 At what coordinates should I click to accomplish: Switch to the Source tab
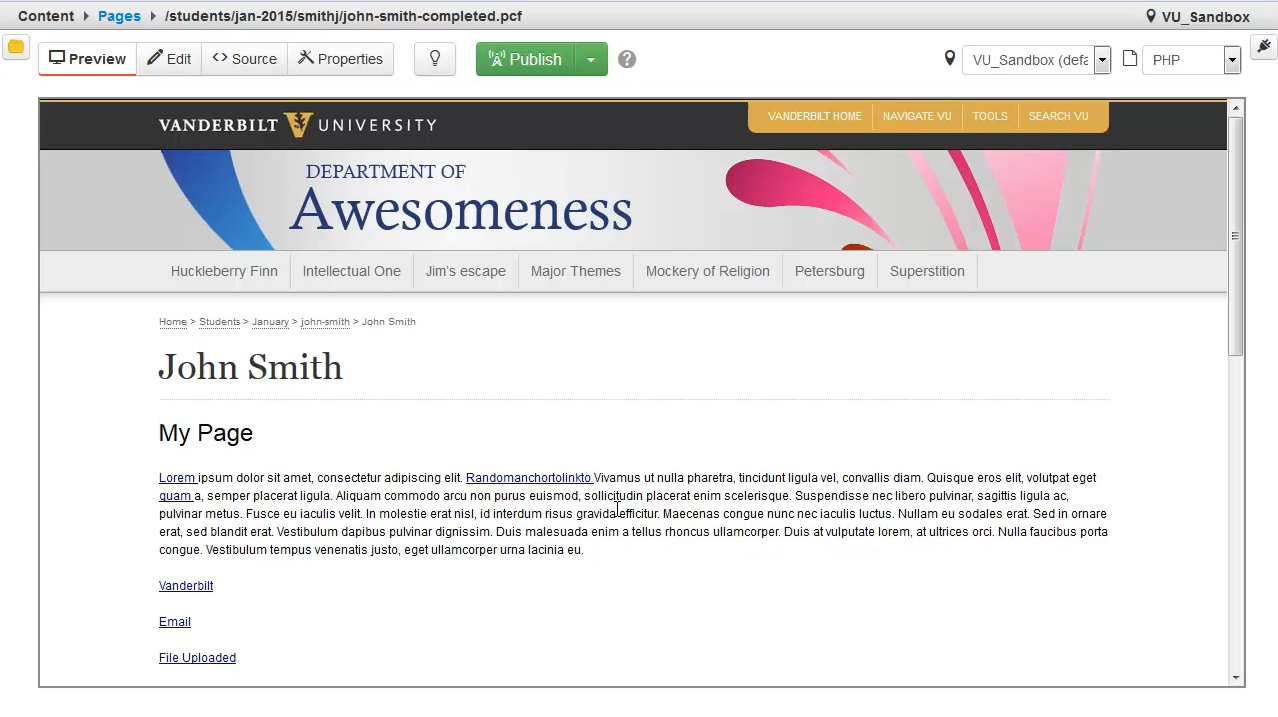click(244, 59)
